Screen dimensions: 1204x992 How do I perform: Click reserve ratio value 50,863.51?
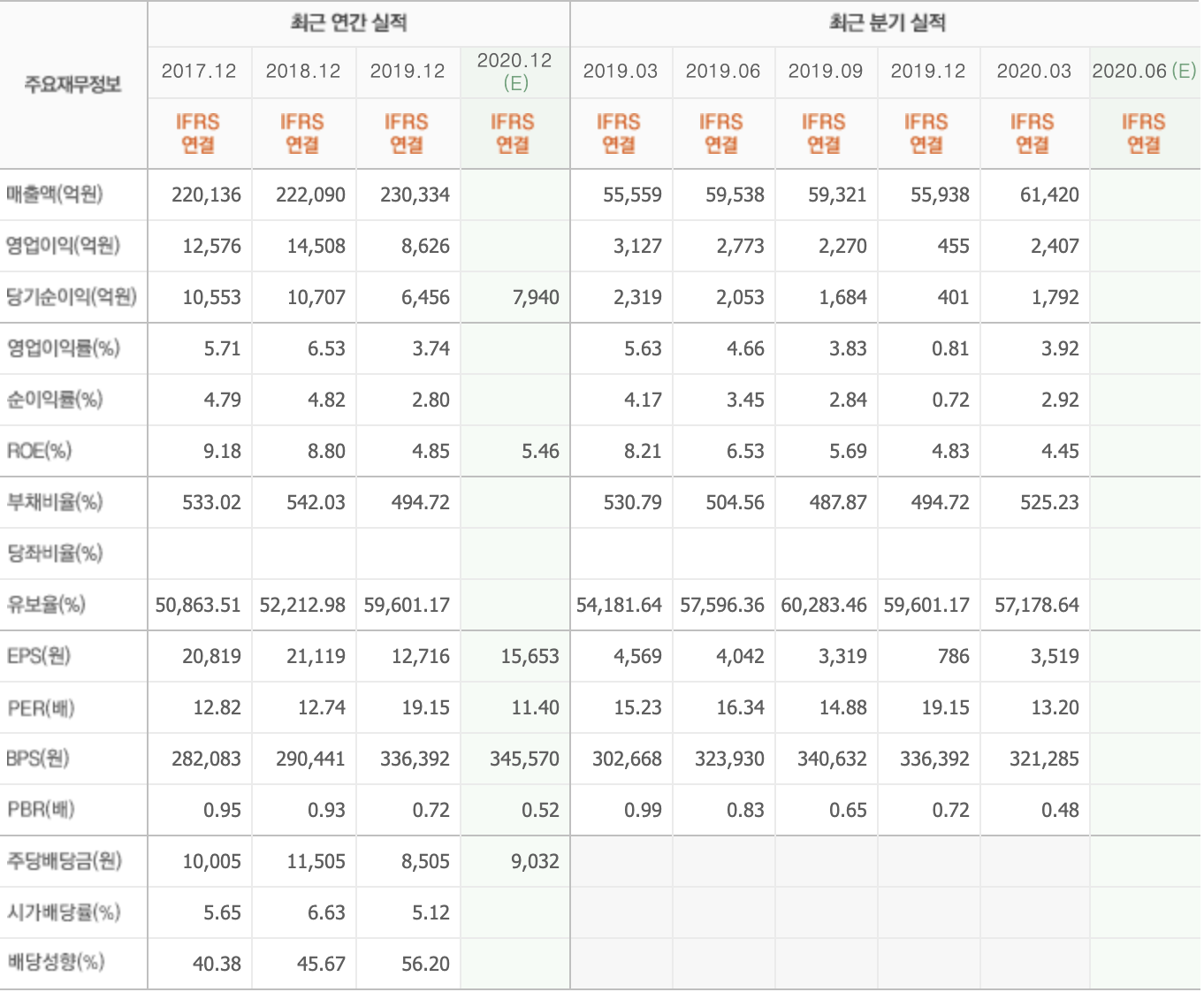pos(198,606)
